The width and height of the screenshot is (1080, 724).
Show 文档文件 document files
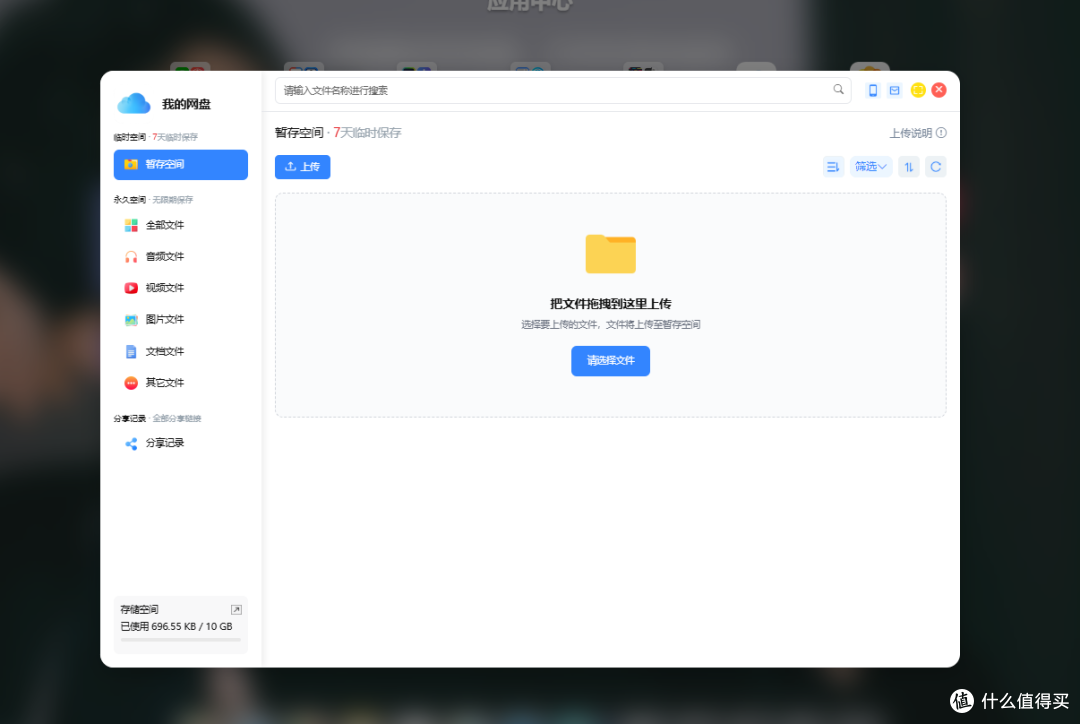pyautogui.click(x=180, y=351)
